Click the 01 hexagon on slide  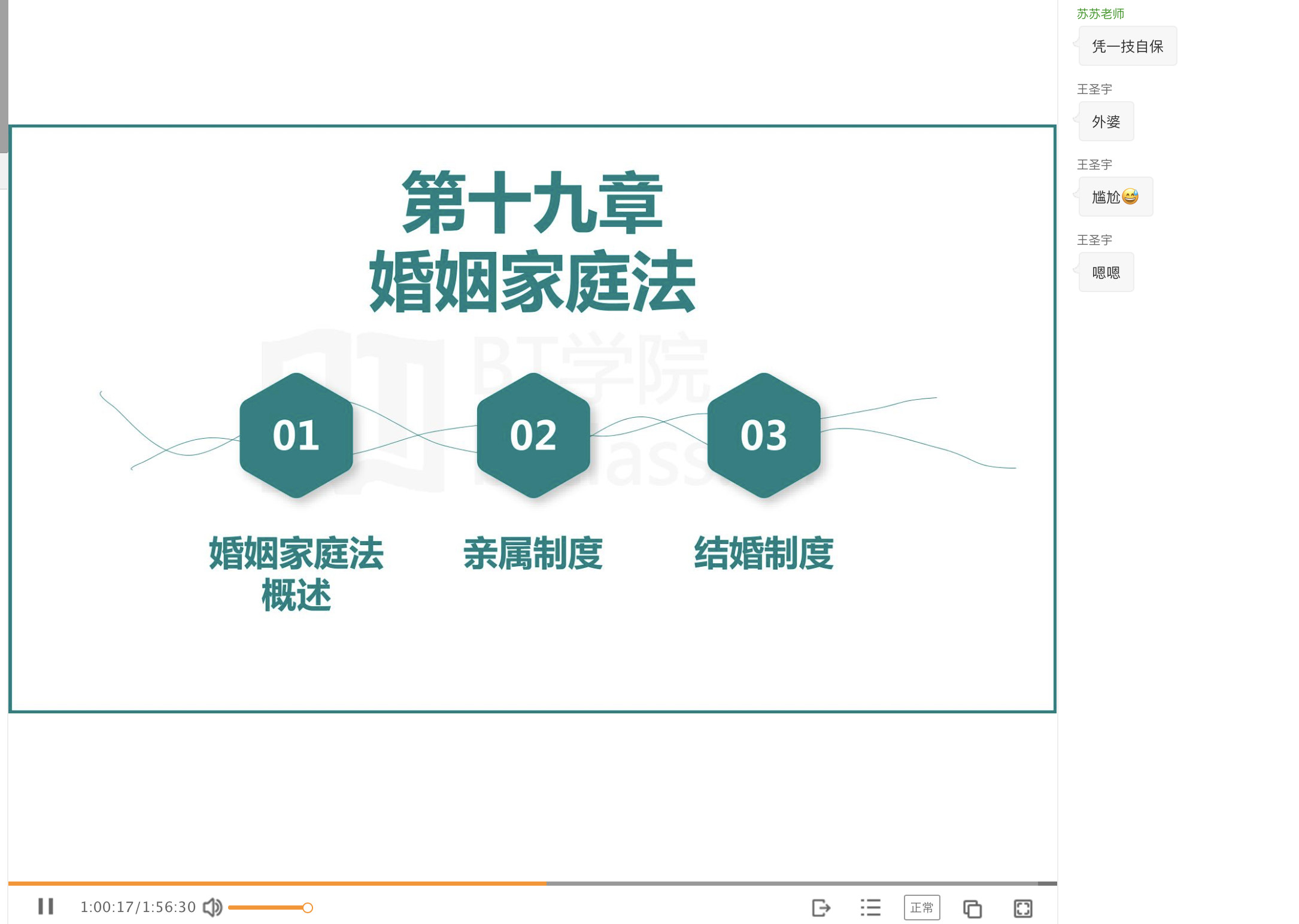tap(296, 435)
